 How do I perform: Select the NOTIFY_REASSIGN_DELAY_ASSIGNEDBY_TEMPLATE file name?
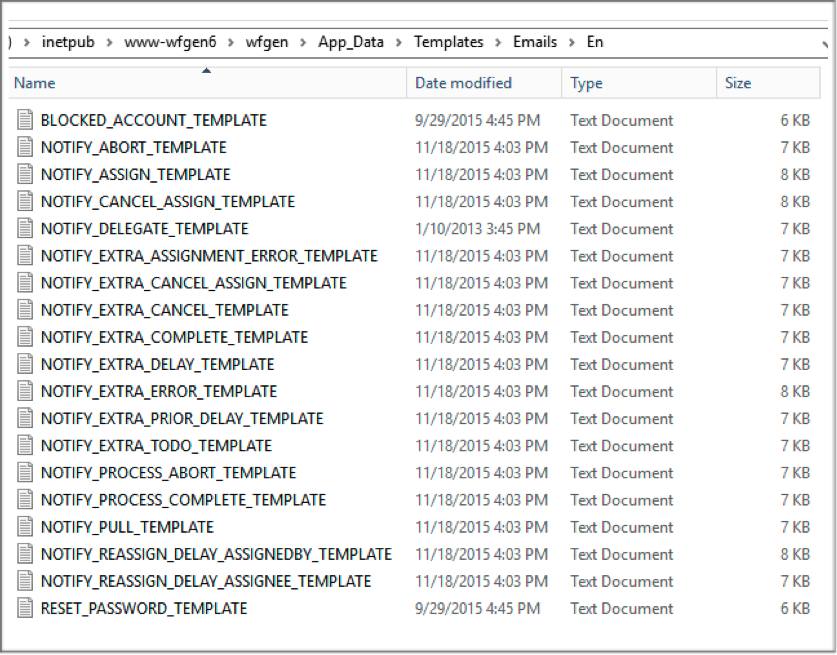[x=216, y=554]
